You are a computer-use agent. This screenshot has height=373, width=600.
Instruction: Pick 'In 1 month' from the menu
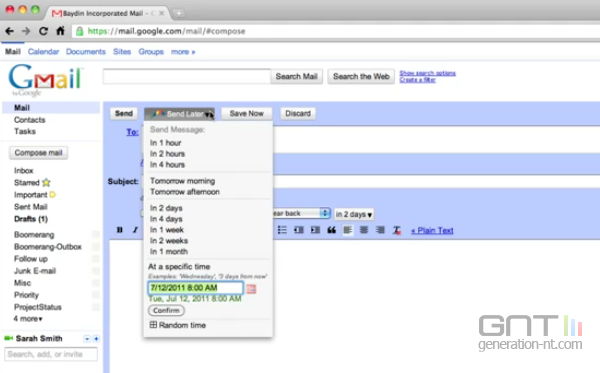169,251
